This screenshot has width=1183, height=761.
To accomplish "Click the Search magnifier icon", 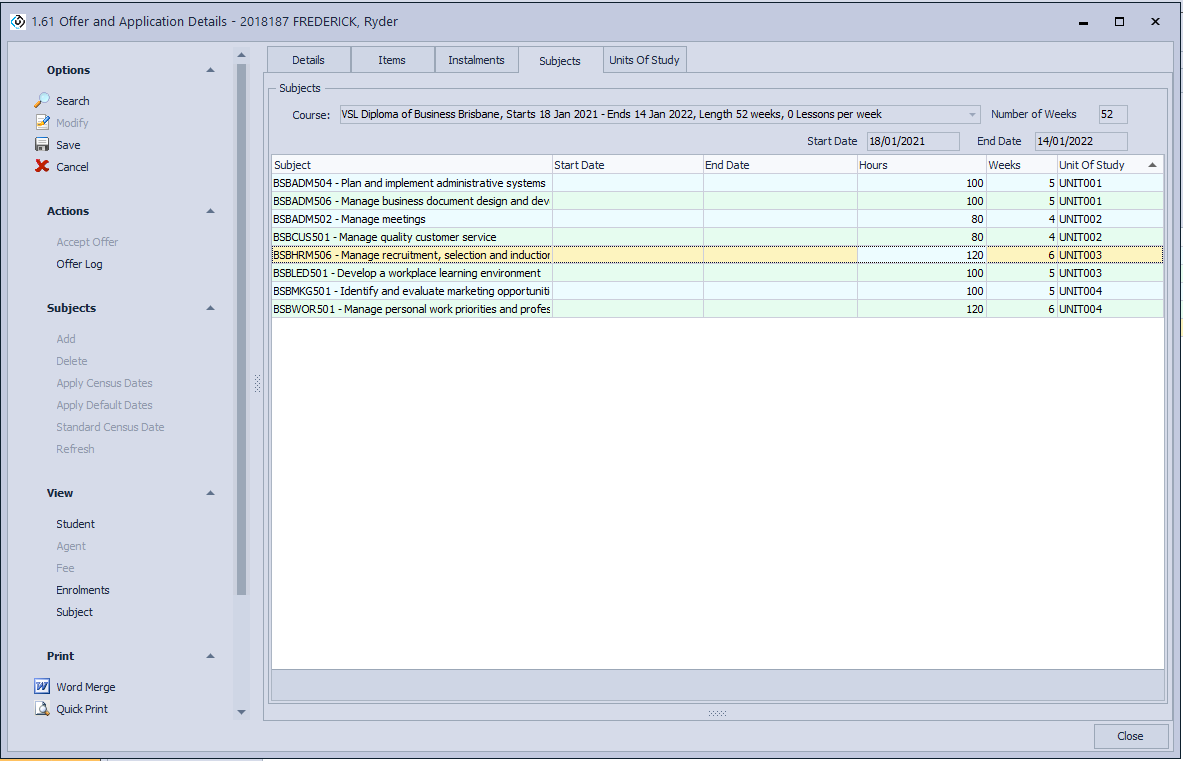I will point(42,101).
